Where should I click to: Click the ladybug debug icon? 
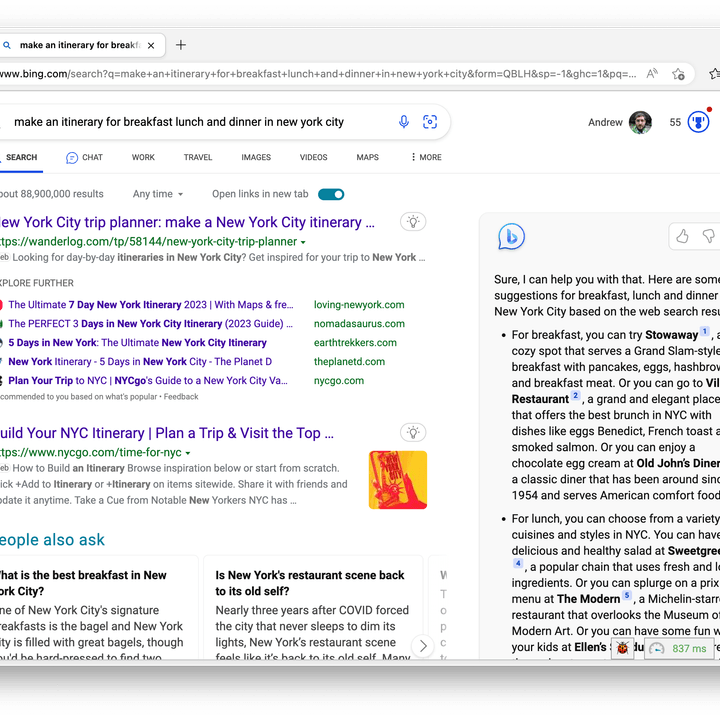pyautogui.click(x=623, y=648)
